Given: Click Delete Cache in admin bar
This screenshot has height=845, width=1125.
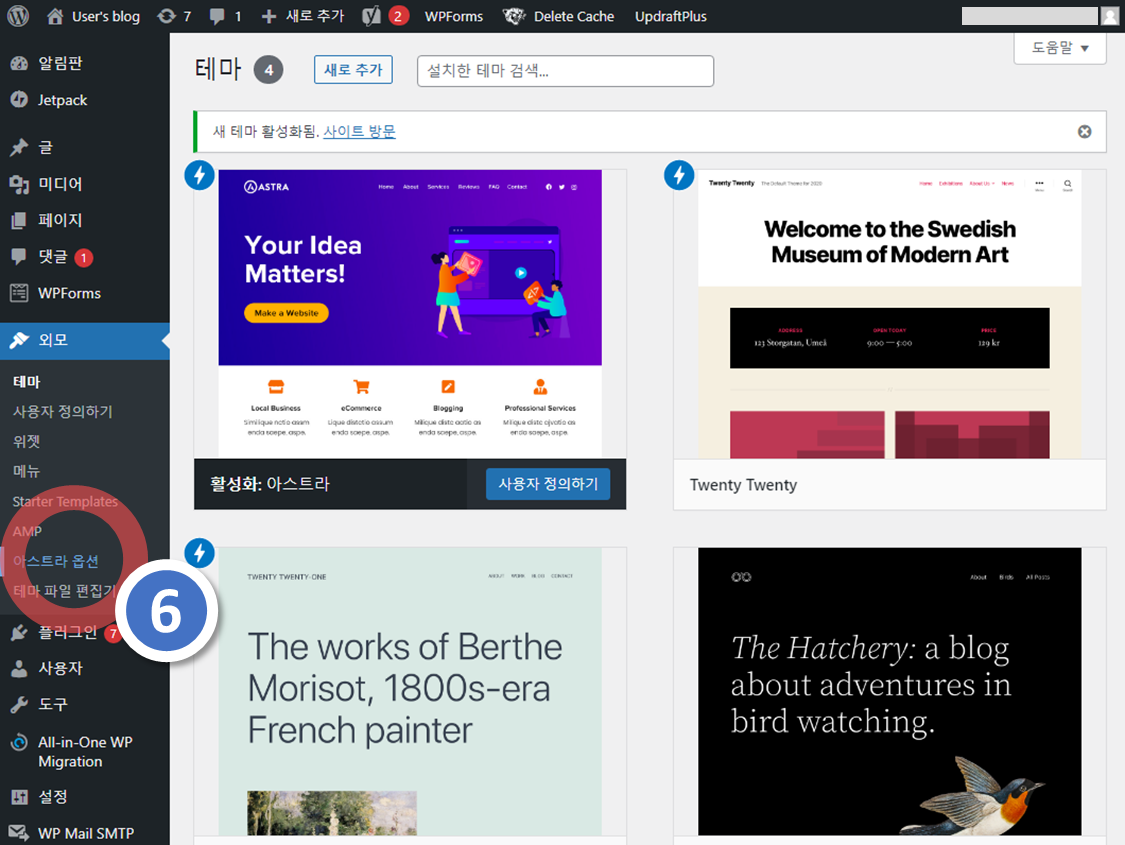Looking at the screenshot, I should (x=574, y=16).
